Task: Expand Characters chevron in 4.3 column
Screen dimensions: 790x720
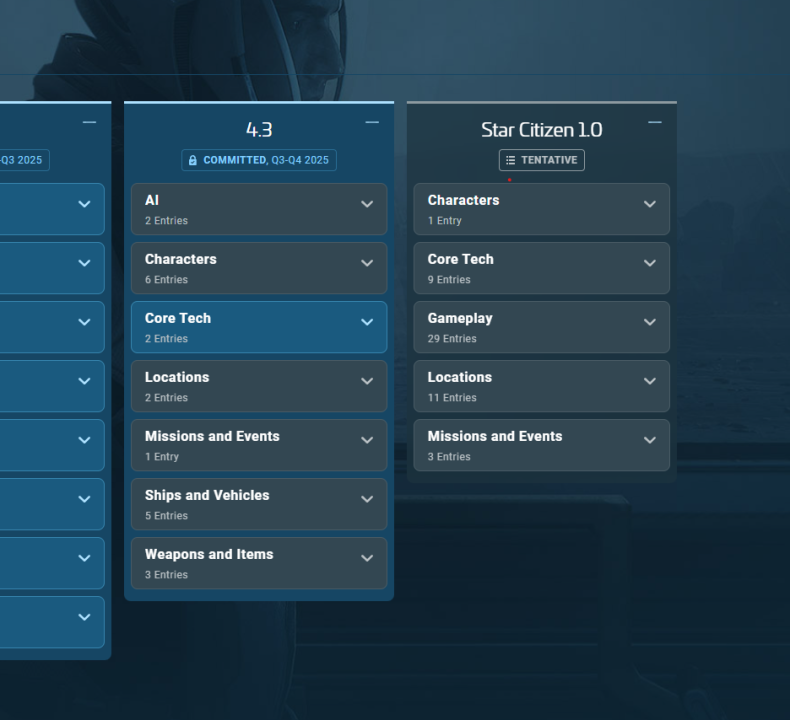Action: [x=367, y=263]
